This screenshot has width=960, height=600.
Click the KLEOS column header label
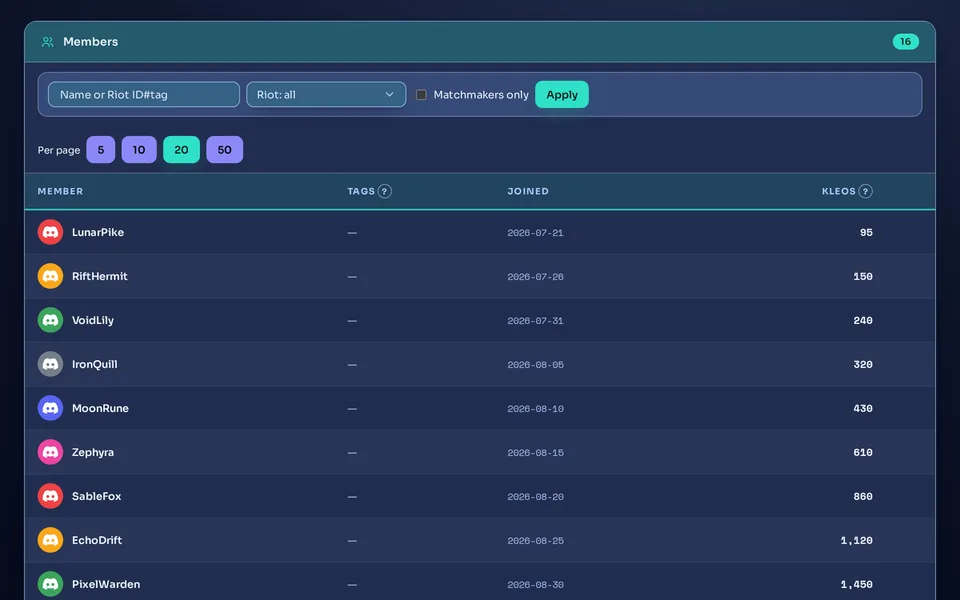[839, 191]
